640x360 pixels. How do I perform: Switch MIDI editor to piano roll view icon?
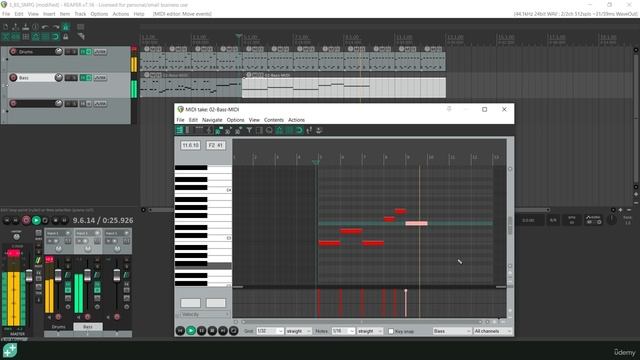[179, 130]
